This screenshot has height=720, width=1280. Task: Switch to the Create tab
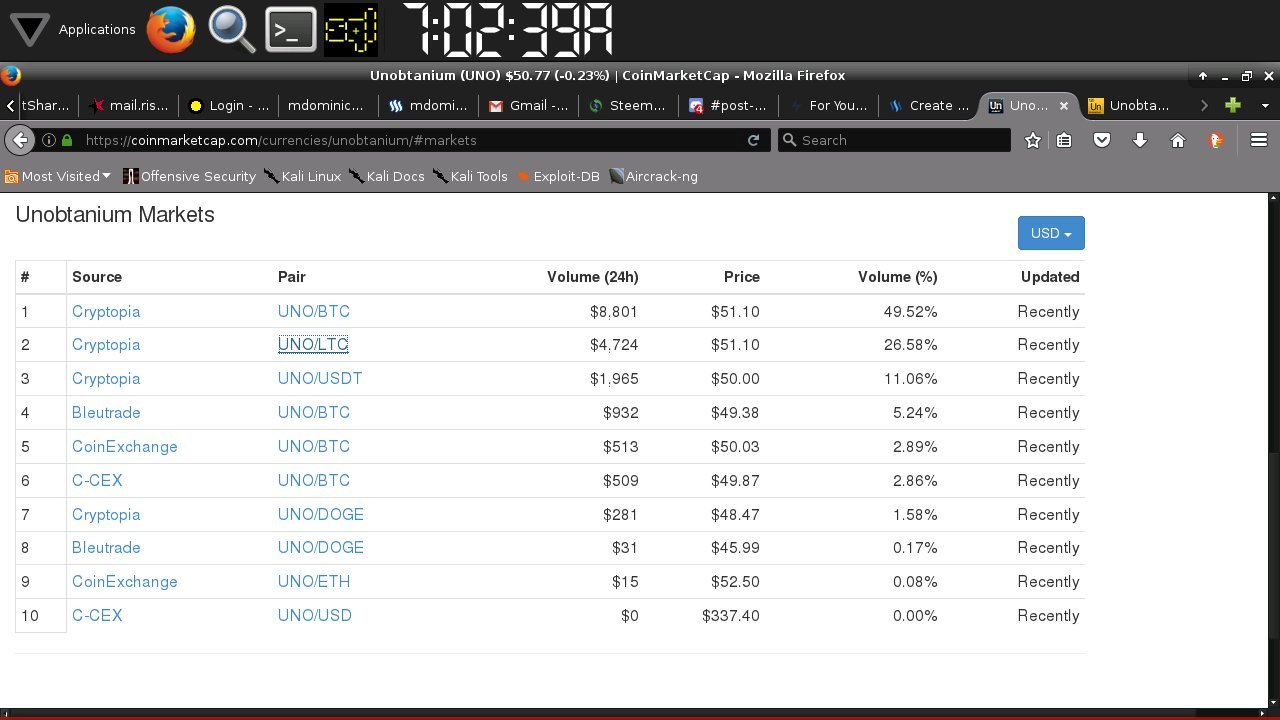(928, 105)
